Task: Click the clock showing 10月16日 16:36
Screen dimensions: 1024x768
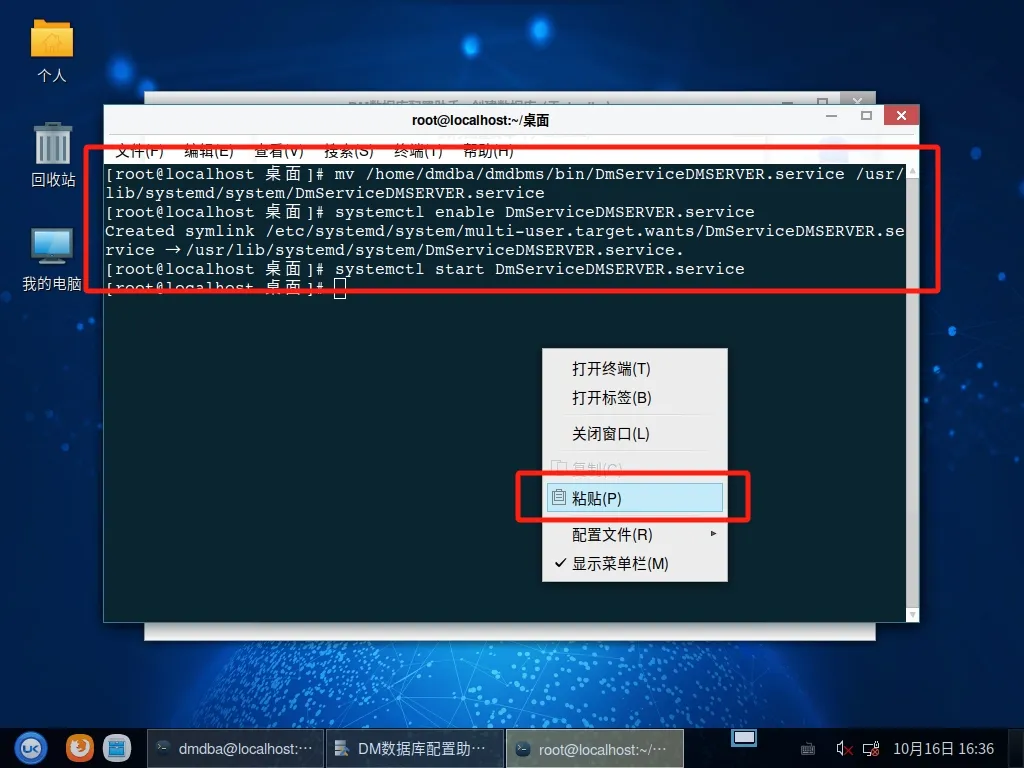Action: pyautogui.click(x=943, y=748)
